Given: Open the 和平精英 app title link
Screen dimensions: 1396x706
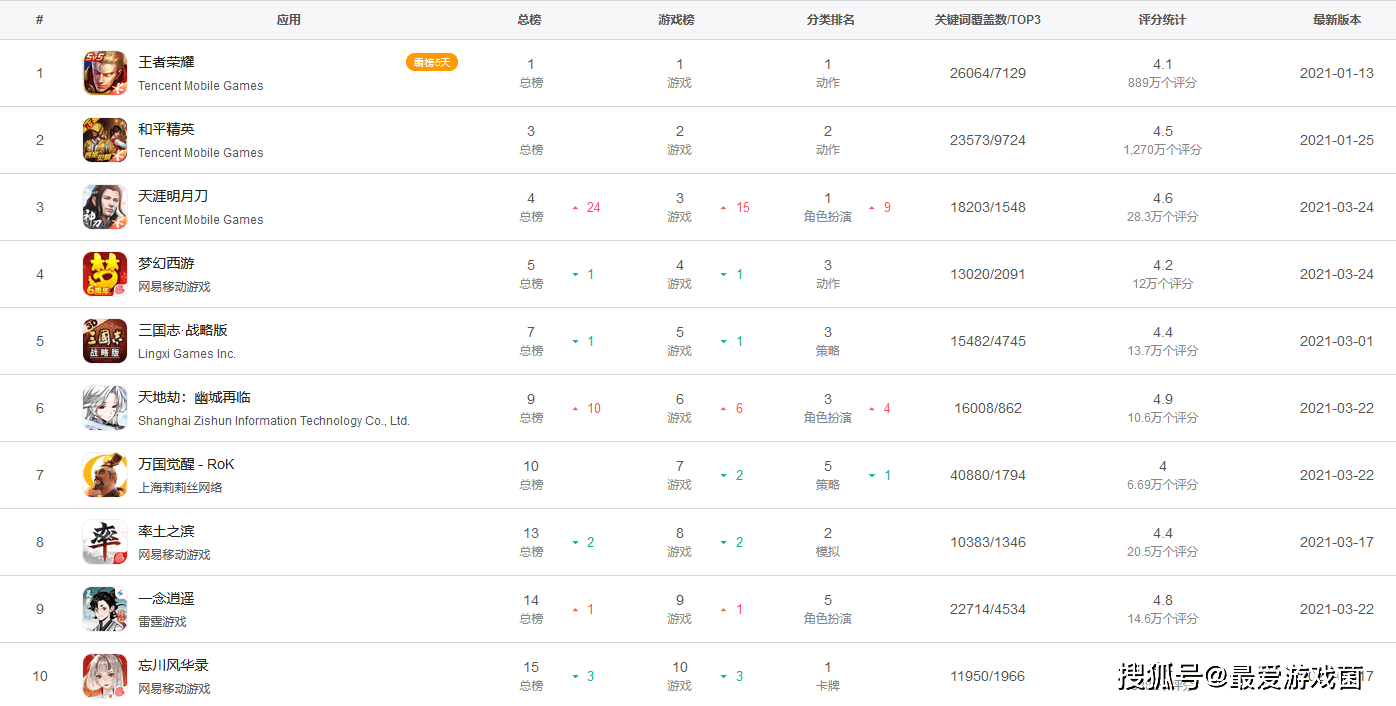Looking at the screenshot, I should tap(166, 130).
